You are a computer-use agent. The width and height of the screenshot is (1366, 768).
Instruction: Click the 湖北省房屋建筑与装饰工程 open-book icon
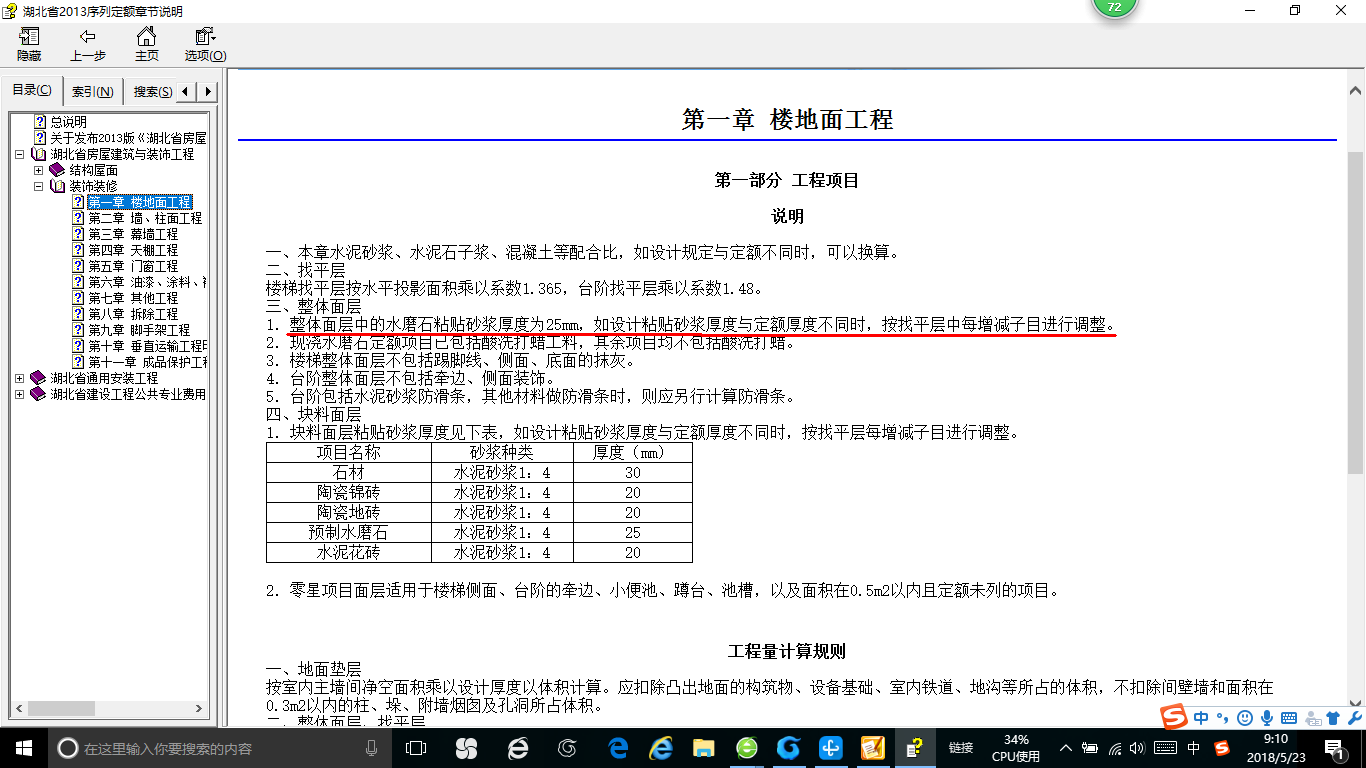pos(38,154)
